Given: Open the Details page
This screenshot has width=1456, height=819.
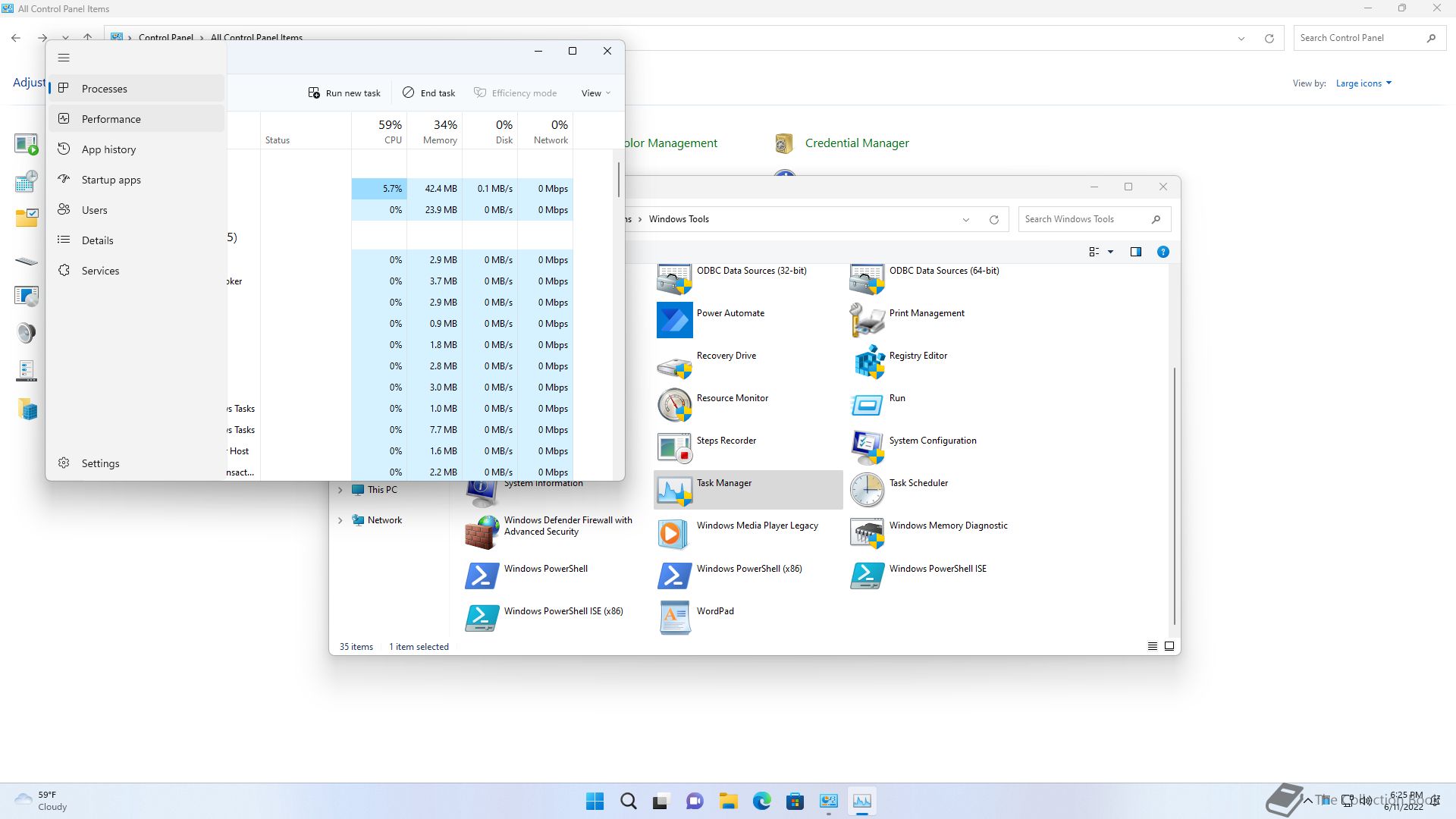Looking at the screenshot, I should coord(137,240).
